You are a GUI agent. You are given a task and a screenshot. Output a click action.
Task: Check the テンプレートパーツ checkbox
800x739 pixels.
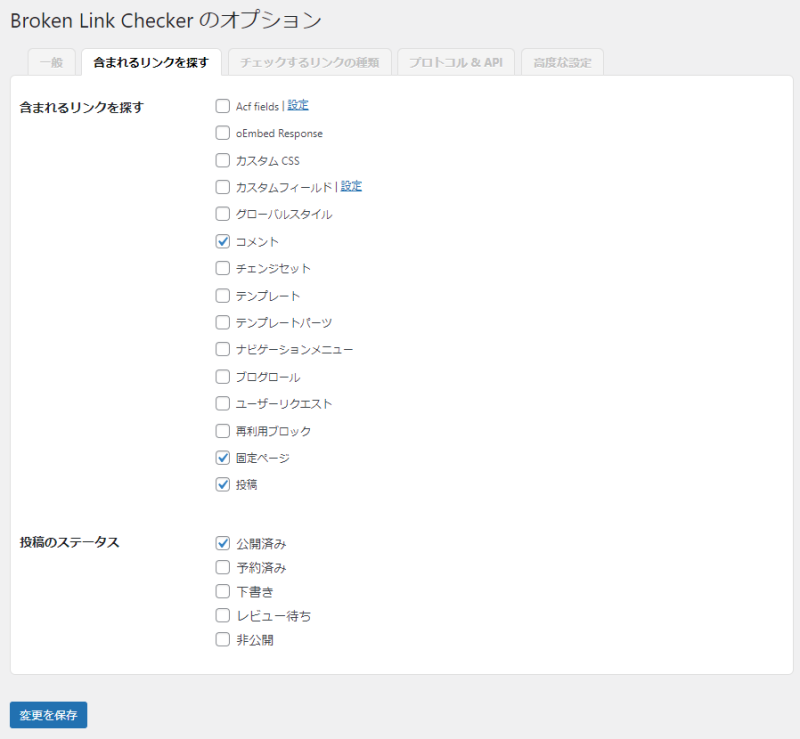pos(222,323)
